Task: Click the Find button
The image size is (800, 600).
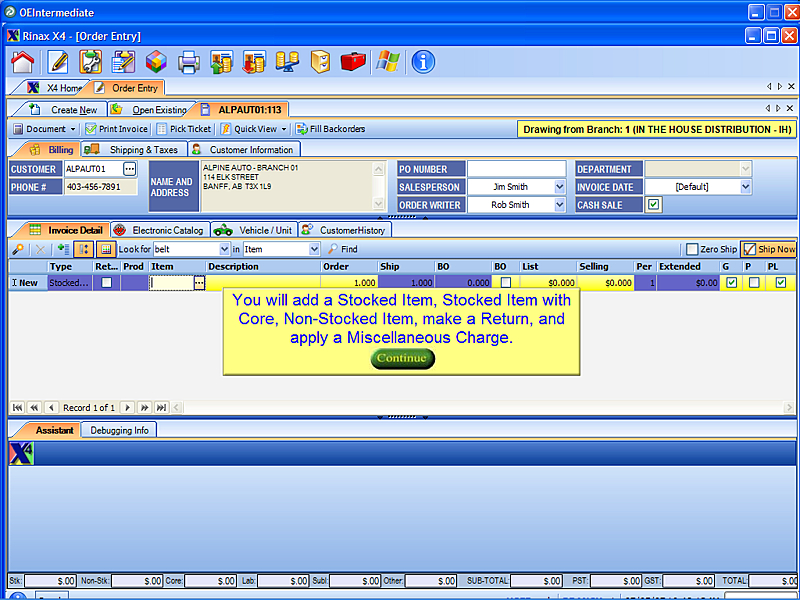Action: pos(343,249)
